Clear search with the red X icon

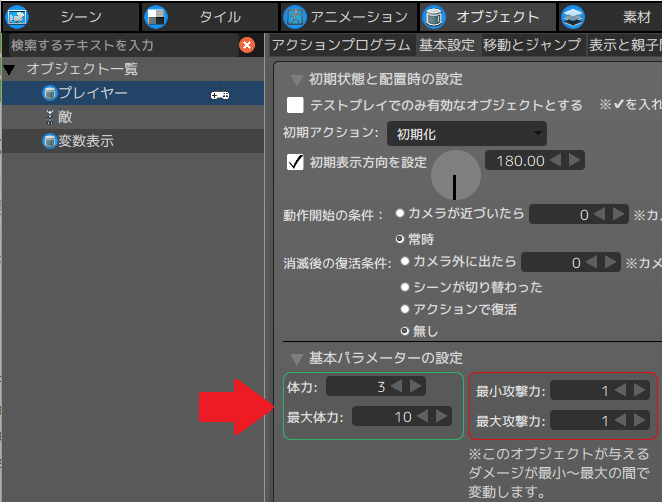pos(247,45)
